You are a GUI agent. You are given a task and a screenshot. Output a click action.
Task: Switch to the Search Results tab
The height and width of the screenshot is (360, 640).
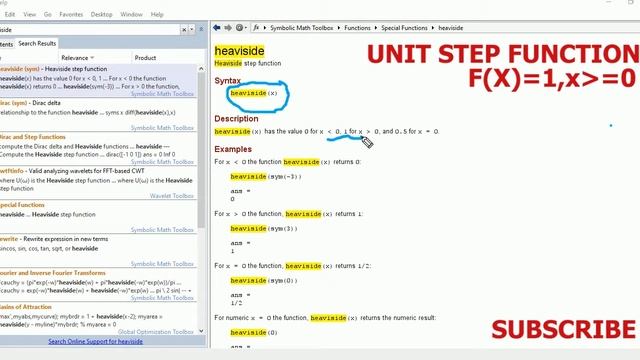(37, 43)
